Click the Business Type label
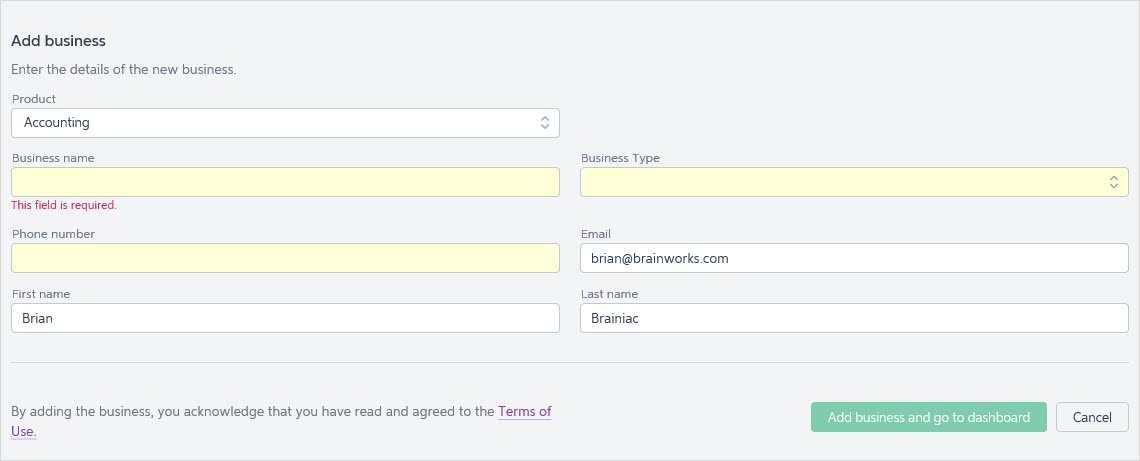The width and height of the screenshot is (1140, 461). (x=620, y=158)
